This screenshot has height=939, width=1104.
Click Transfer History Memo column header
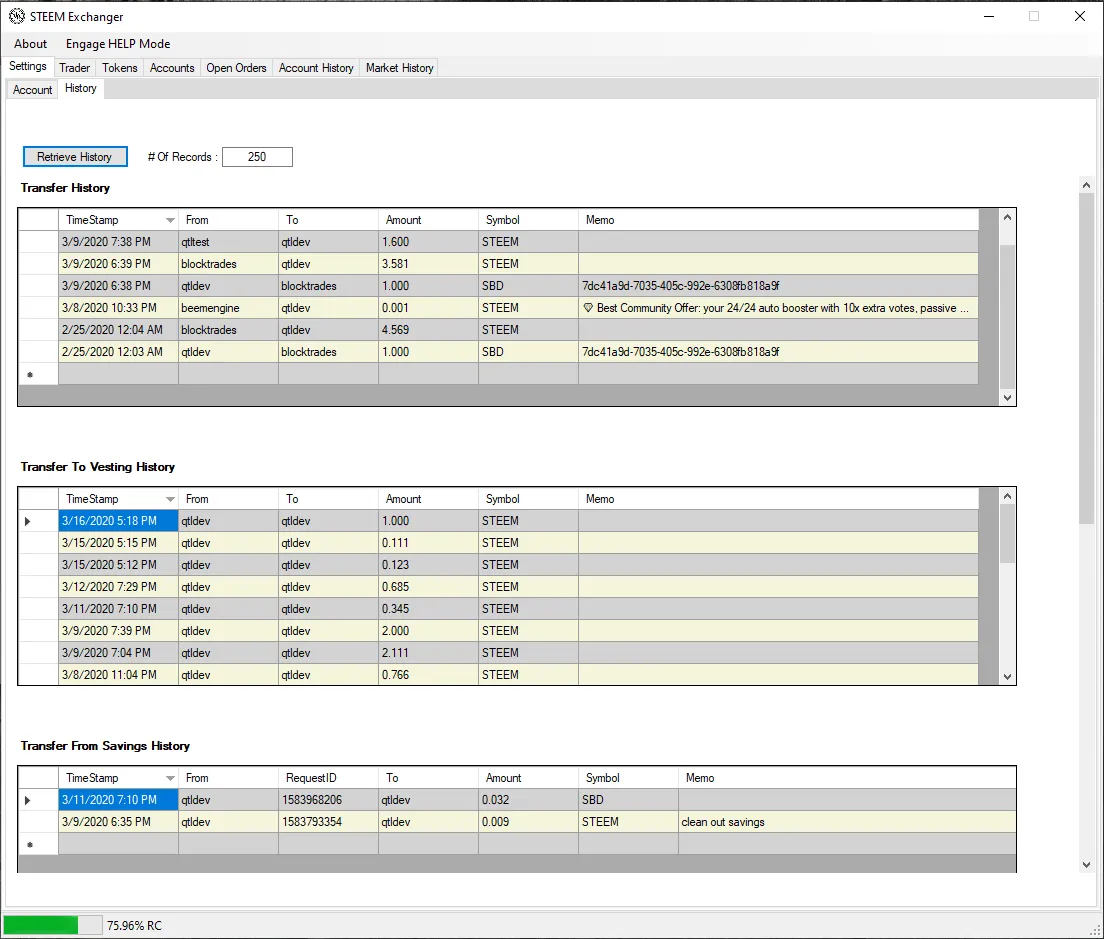pos(778,220)
